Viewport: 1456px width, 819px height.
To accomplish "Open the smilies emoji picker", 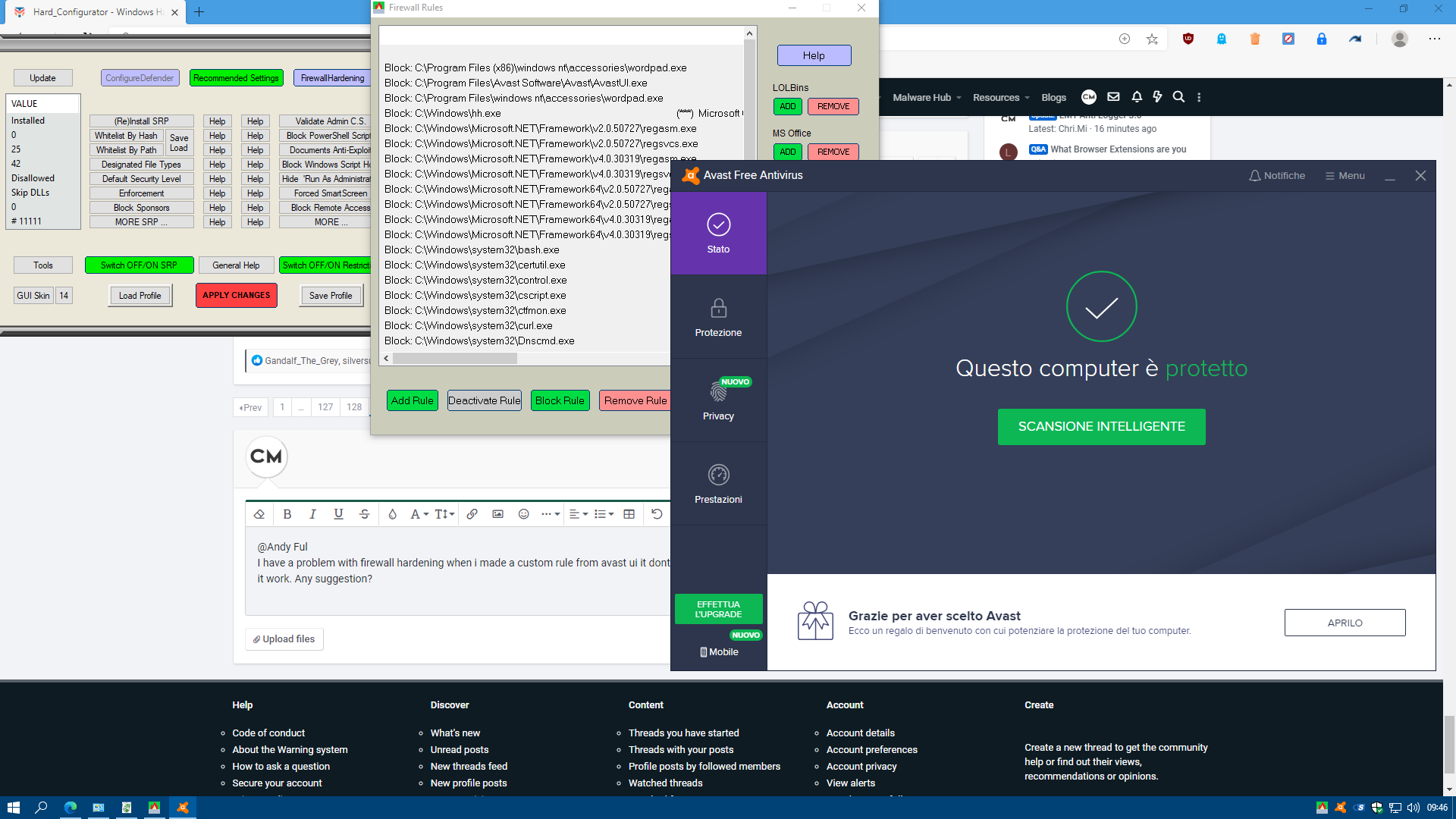I will [523, 514].
